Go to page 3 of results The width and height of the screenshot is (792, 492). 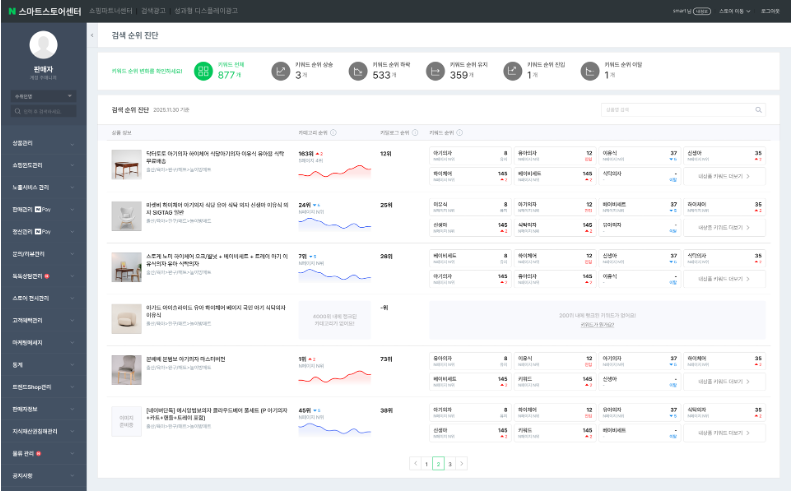(x=450, y=464)
